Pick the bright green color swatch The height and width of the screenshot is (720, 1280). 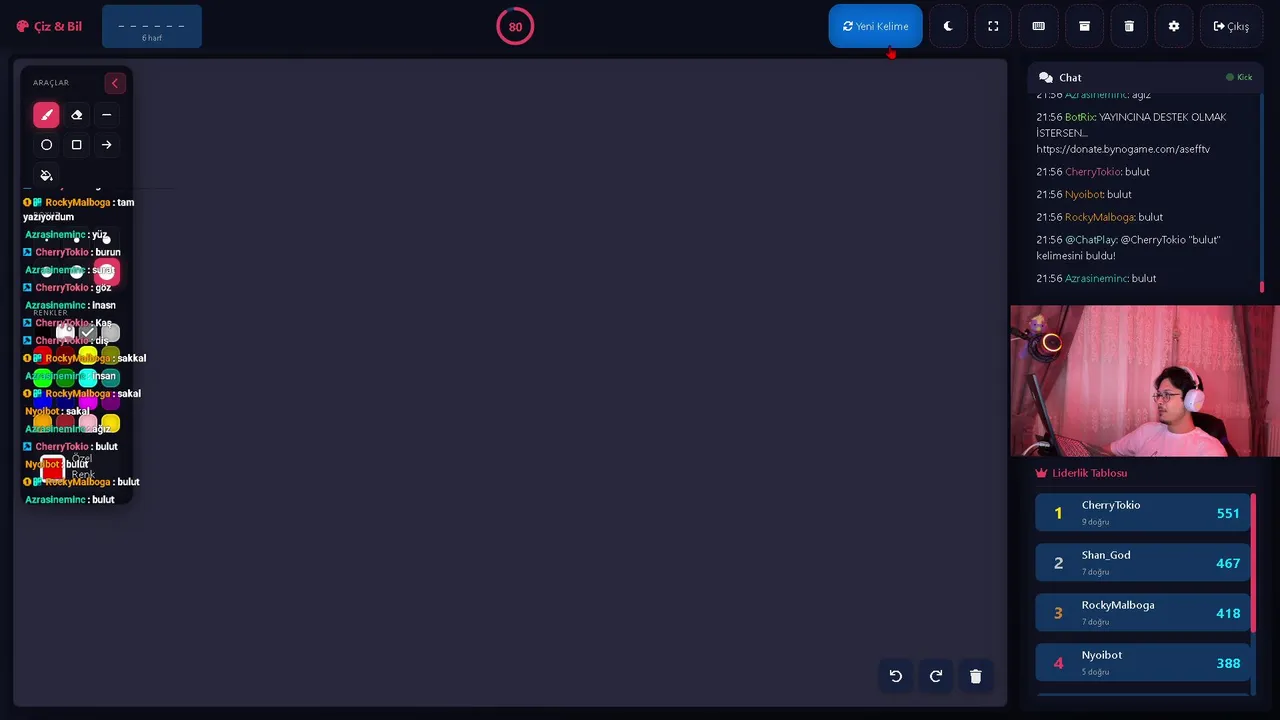pyautogui.click(x=42, y=377)
